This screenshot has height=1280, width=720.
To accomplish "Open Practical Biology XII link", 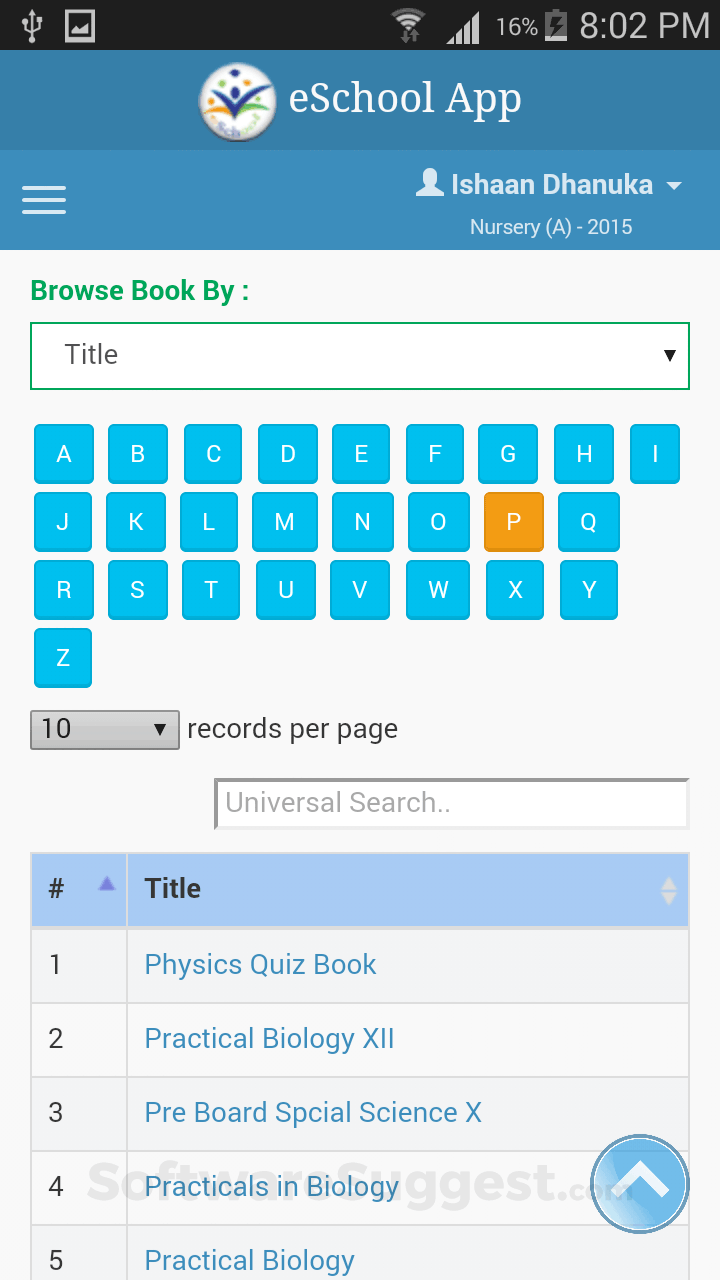I will click(269, 1039).
